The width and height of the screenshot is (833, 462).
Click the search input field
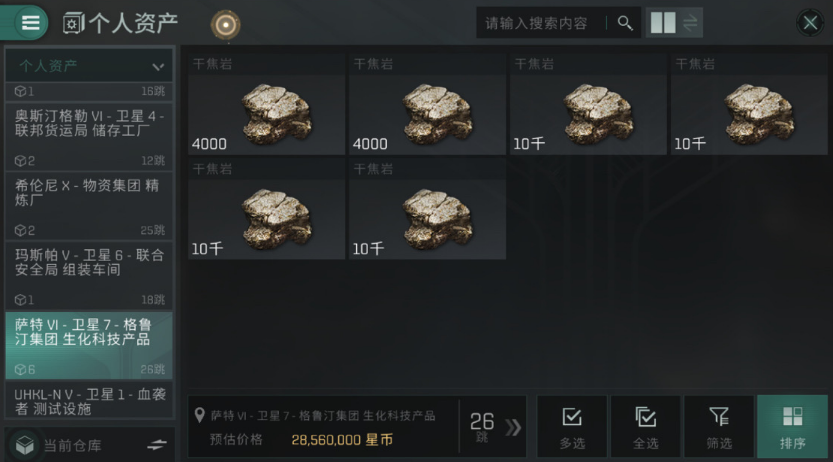[x=542, y=23]
